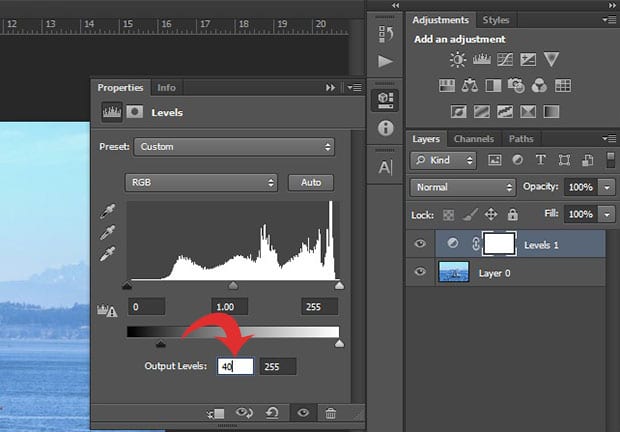Image resolution: width=620 pixels, height=432 pixels.
Task: Open the Adjustments panel flyout menu
Action: pyautogui.click(x=609, y=20)
